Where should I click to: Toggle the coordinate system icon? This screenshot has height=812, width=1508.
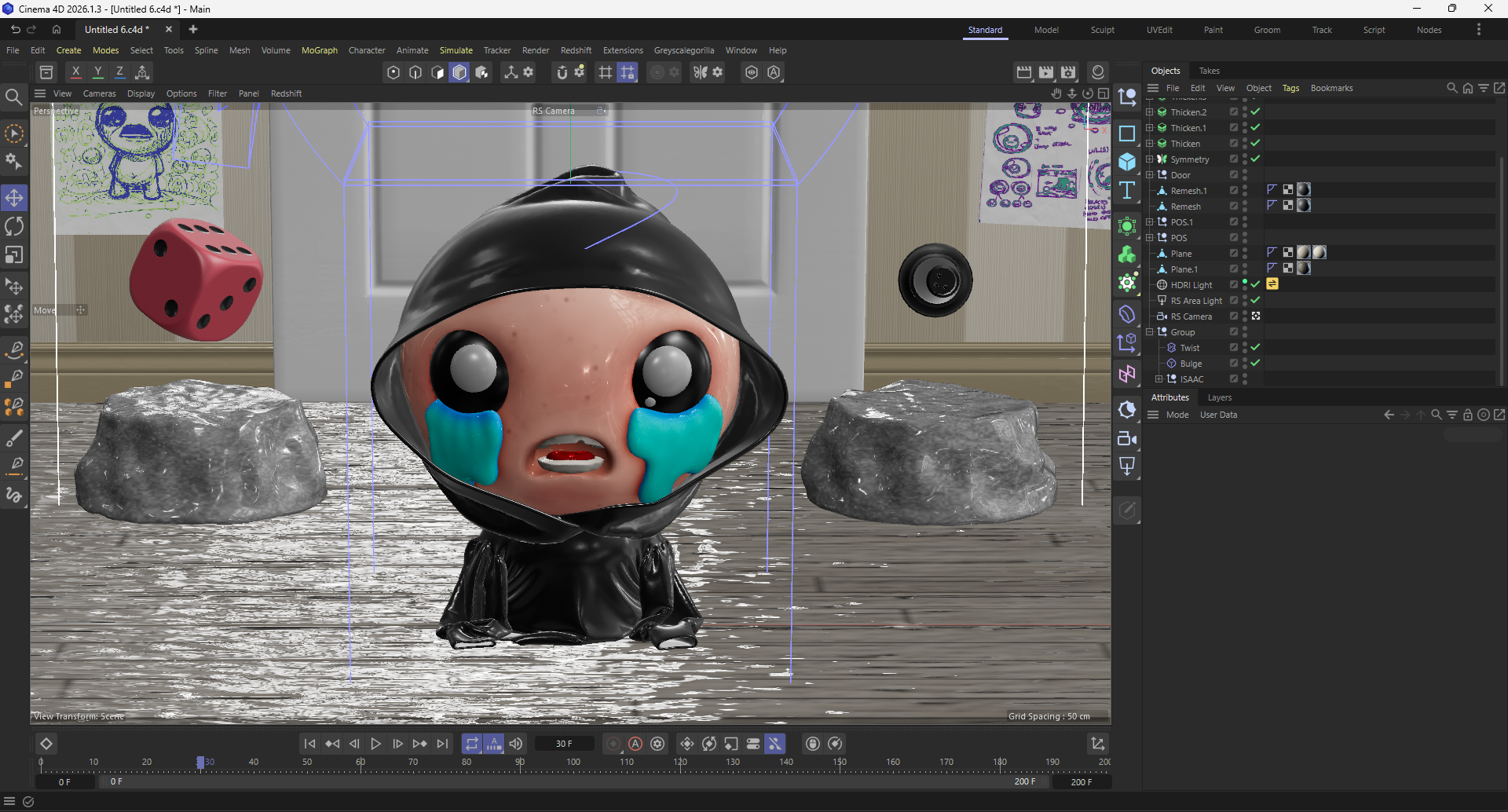(x=142, y=72)
